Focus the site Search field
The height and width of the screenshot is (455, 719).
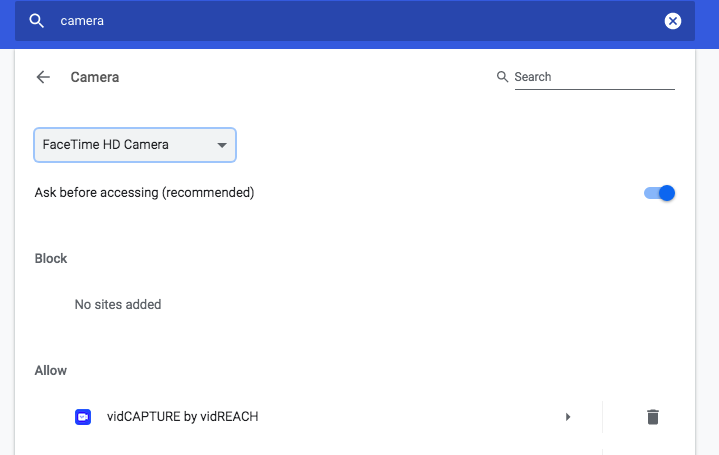pos(594,77)
